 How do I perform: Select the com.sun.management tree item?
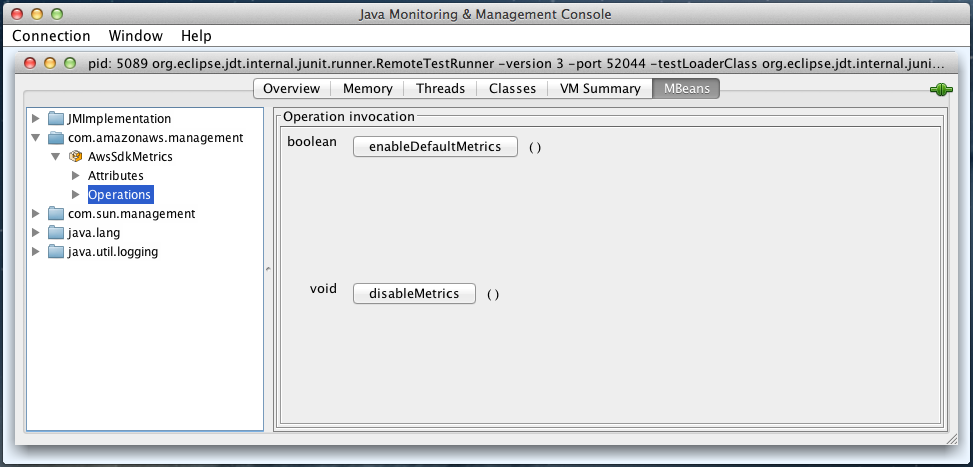[x=132, y=213]
